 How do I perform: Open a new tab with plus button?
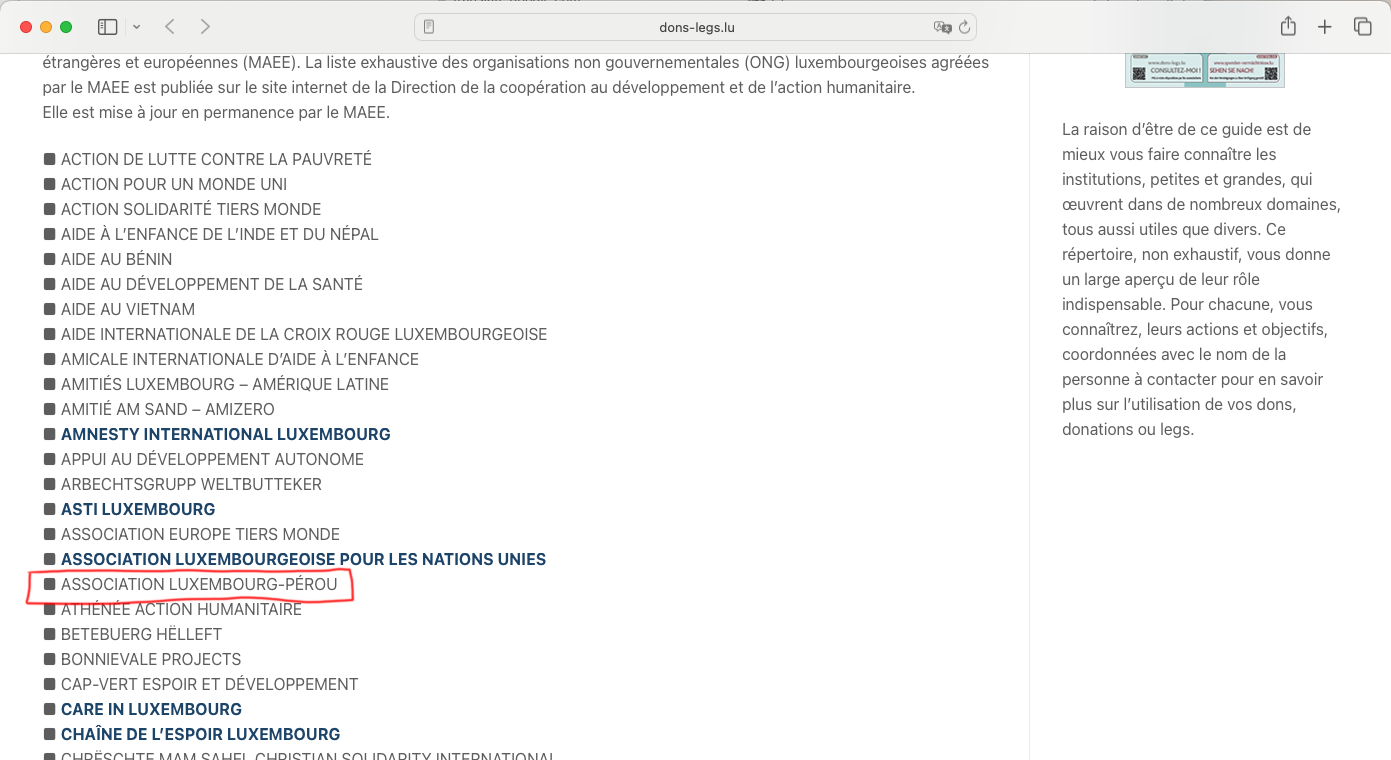click(1325, 27)
